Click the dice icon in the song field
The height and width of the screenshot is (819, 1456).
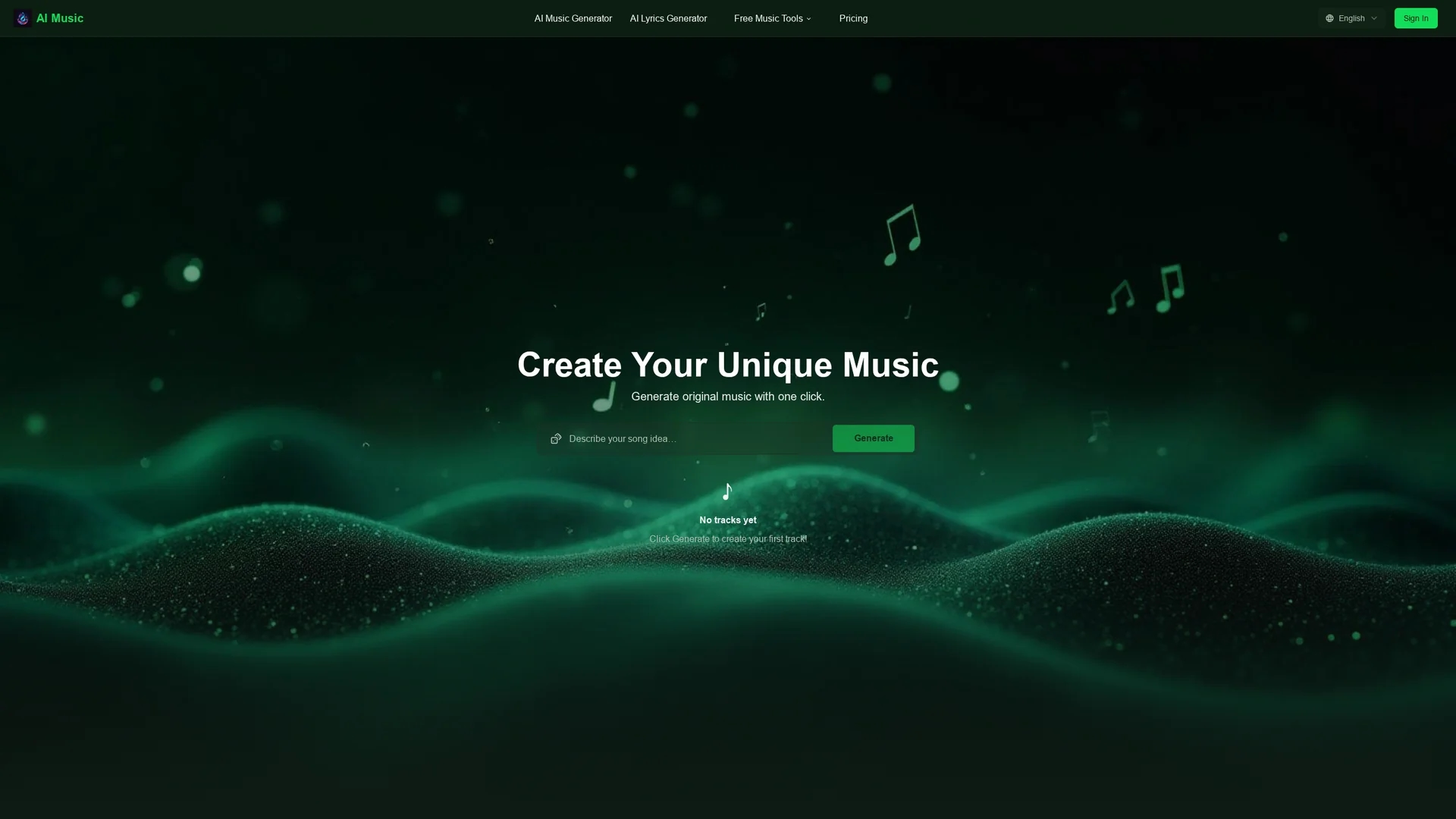556,438
